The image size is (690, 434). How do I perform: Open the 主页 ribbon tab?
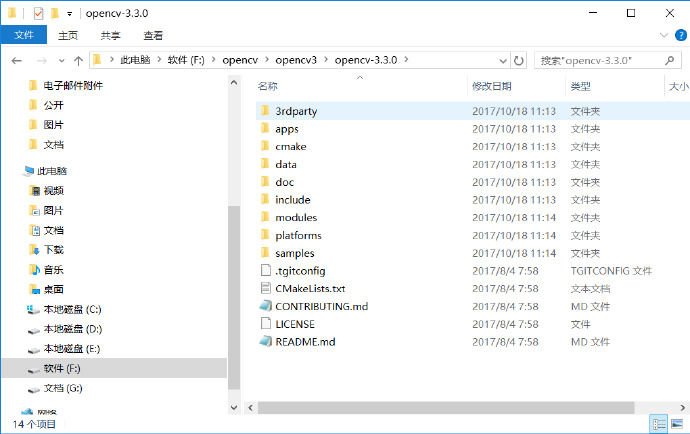[68, 35]
